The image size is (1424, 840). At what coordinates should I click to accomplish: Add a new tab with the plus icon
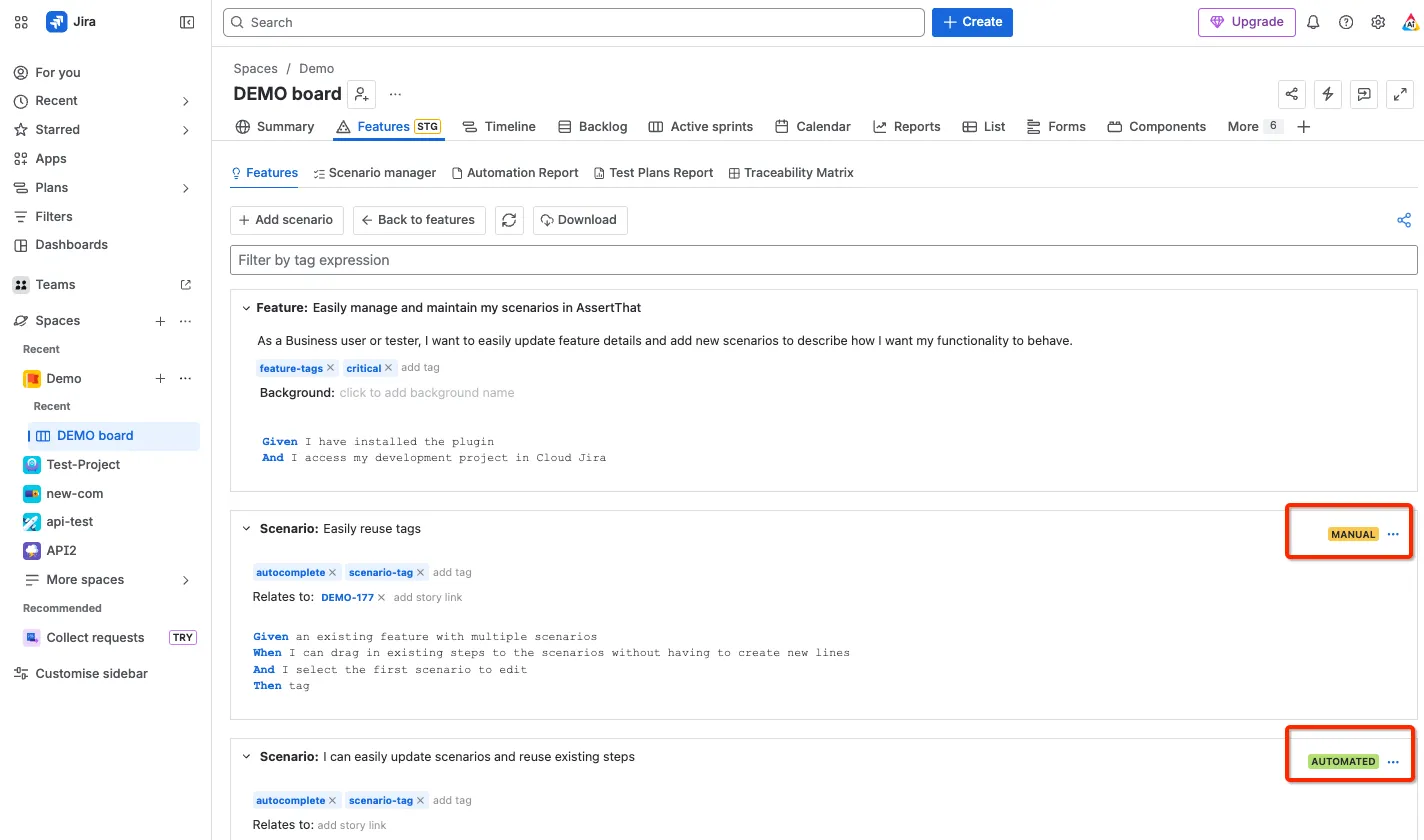(x=1303, y=127)
